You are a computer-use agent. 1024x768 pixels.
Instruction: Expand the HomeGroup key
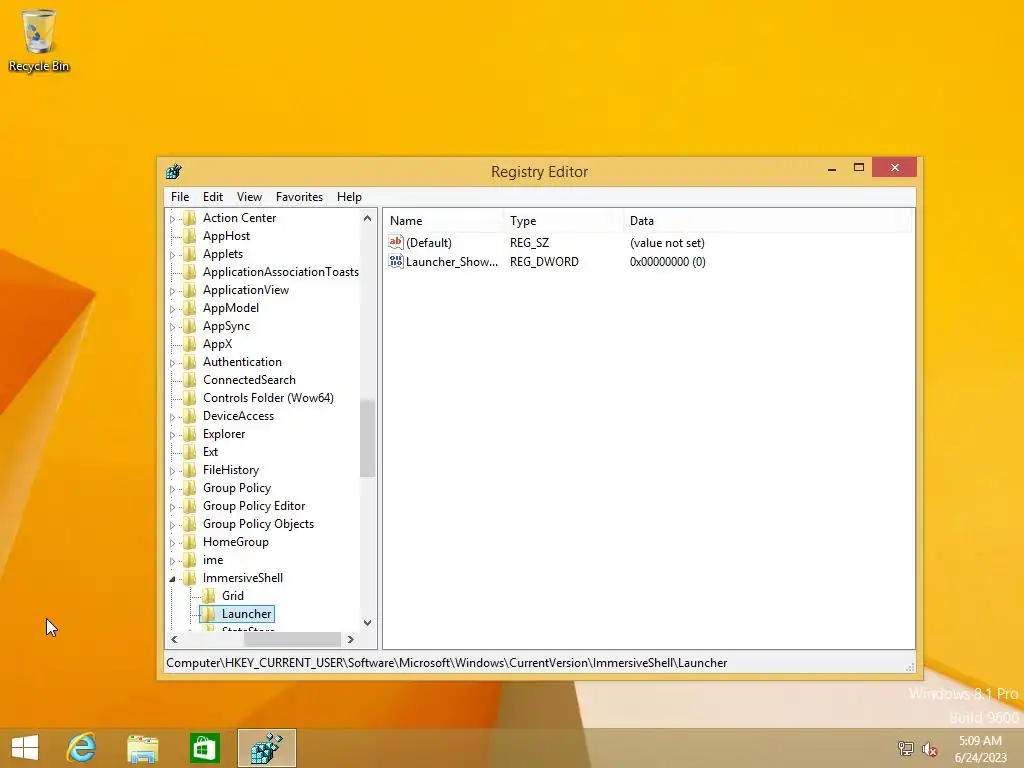click(x=172, y=543)
